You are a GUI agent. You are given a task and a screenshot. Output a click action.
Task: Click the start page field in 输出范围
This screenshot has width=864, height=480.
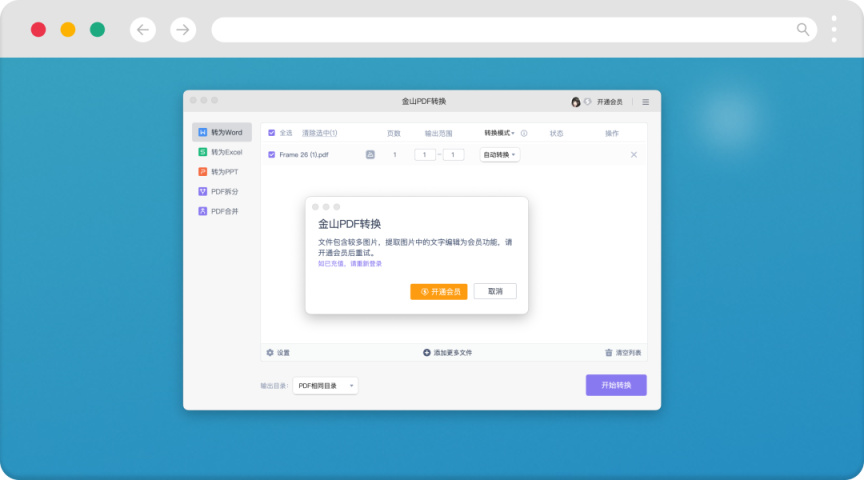click(425, 155)
